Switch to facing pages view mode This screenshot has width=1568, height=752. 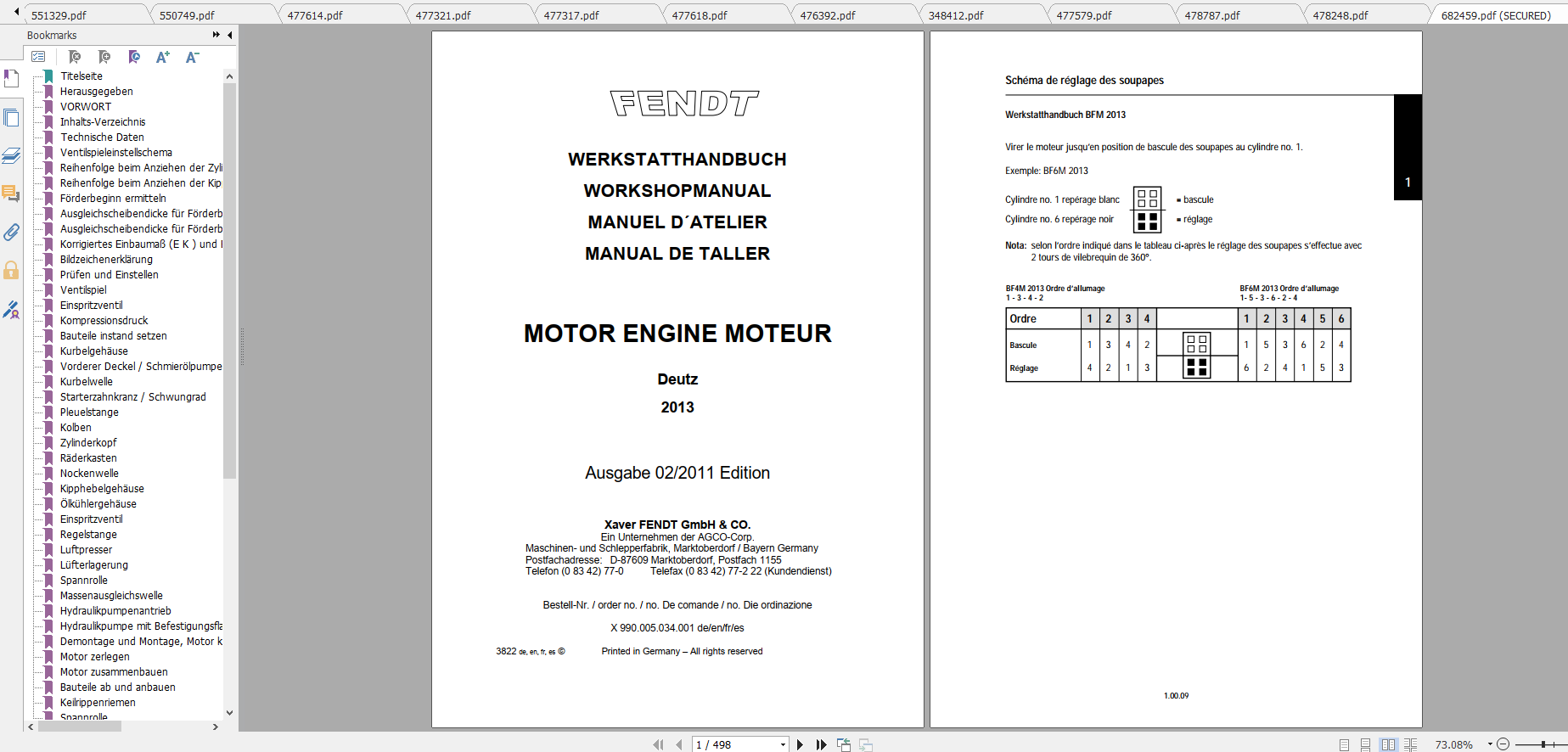click(1388, 744)
